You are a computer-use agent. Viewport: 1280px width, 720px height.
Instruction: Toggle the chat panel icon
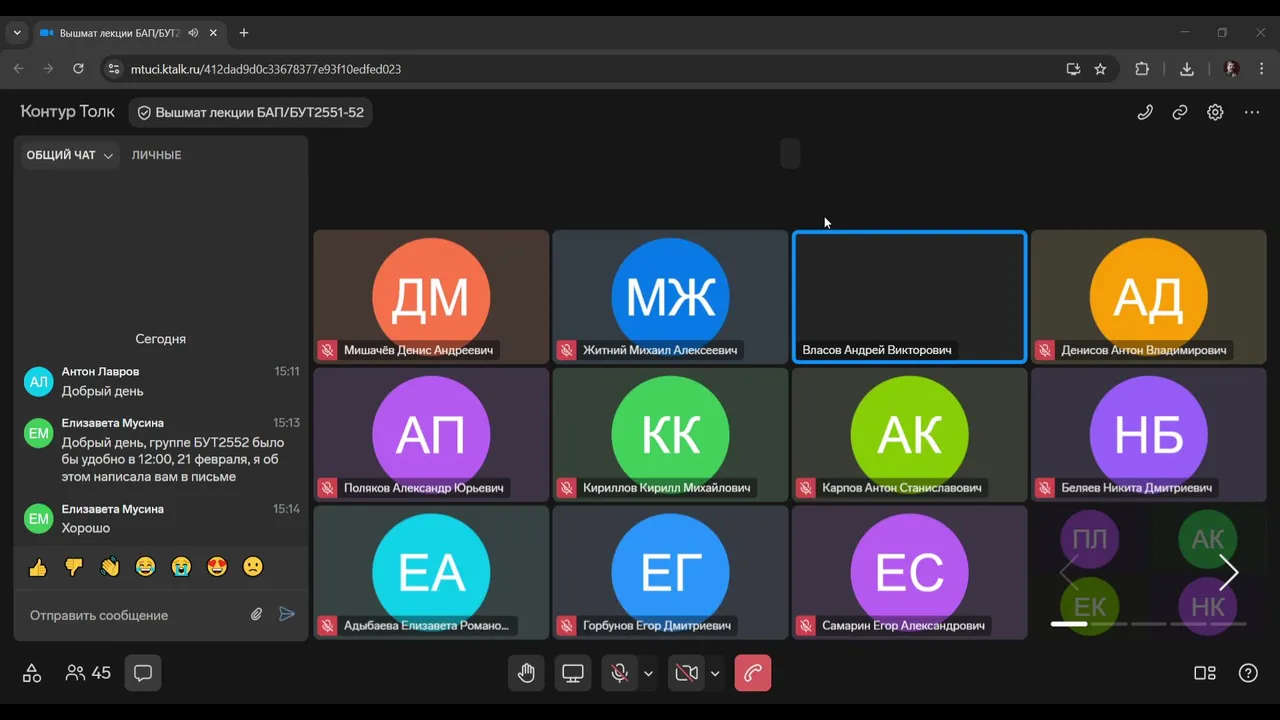coord(143,673)
